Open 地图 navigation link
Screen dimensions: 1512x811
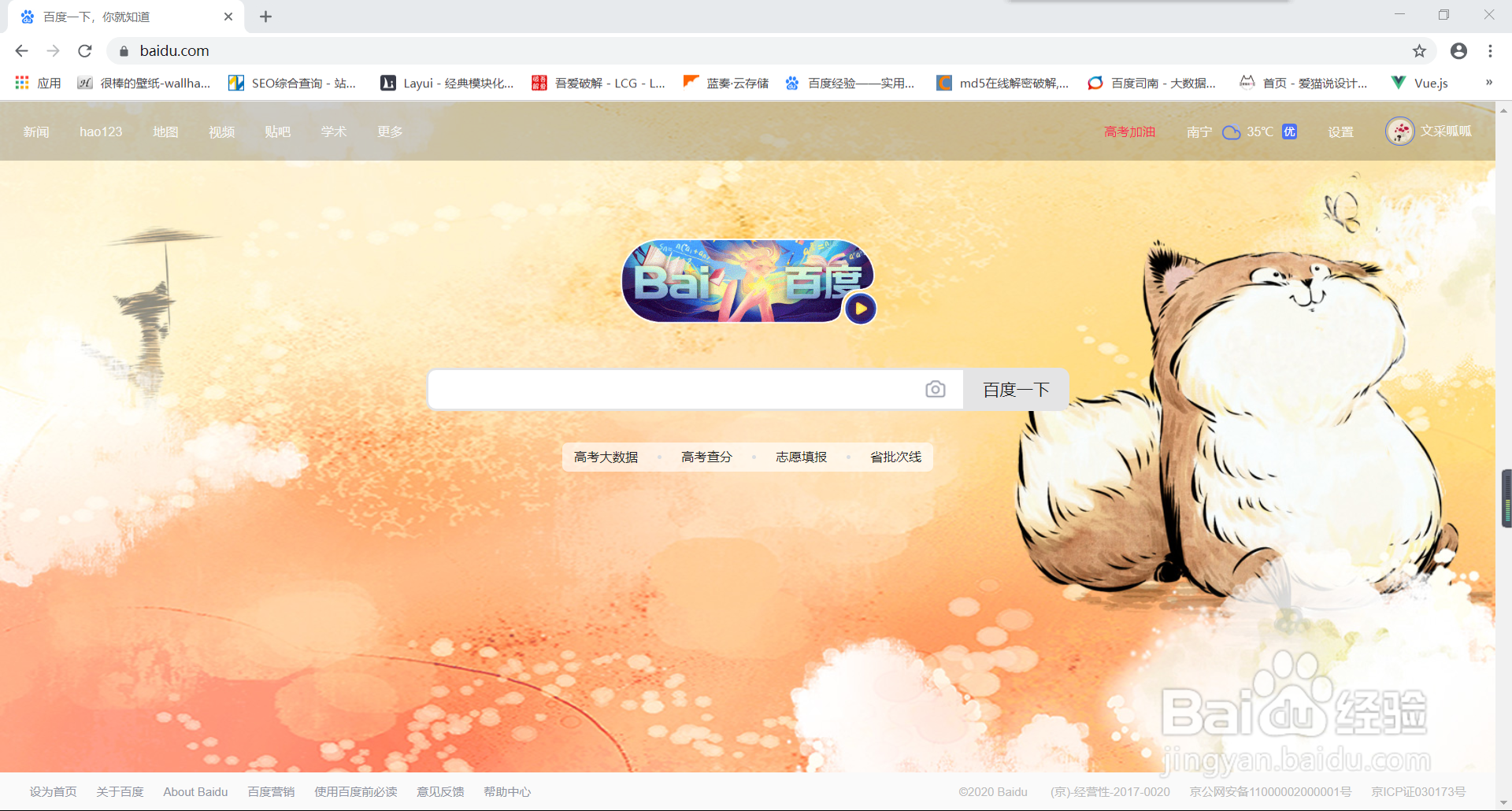(x=165, y=131)
